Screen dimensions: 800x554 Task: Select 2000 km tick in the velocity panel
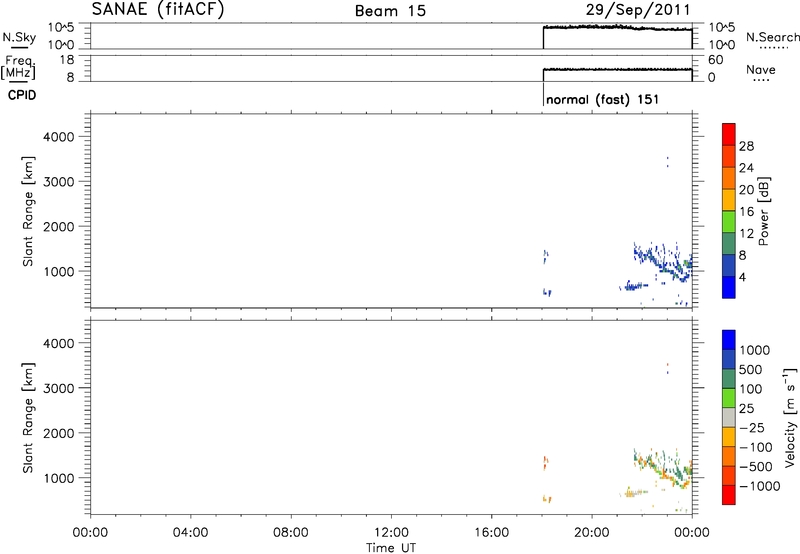pos(59,433)
